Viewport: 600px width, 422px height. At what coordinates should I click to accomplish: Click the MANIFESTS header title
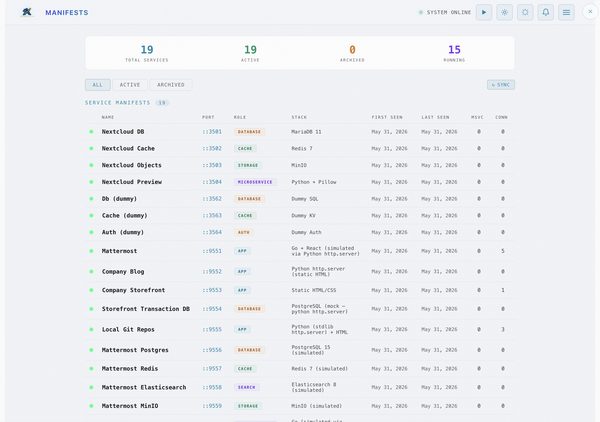[x=67, y=13]
